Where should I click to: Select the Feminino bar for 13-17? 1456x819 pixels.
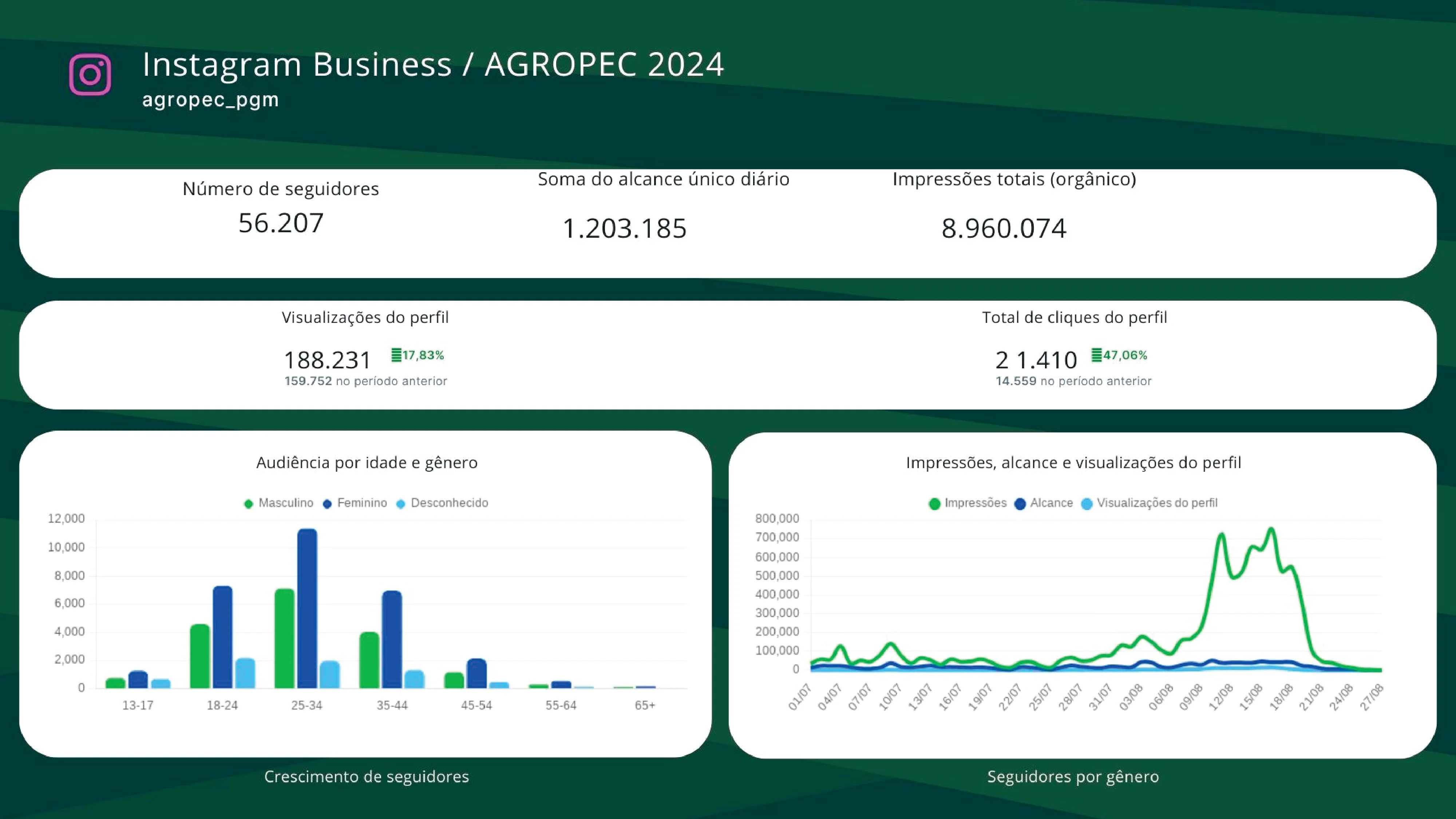[138, 679]
